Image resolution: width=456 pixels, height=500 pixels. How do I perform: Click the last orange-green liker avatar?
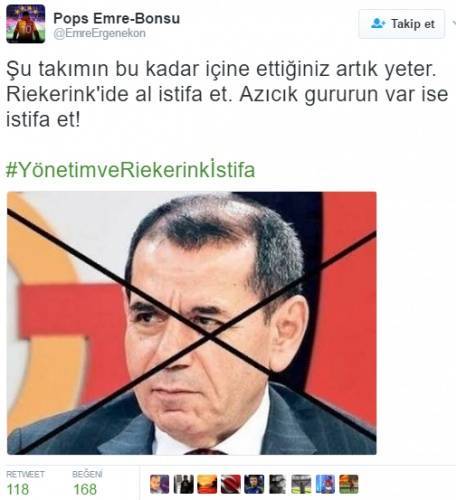[x=349, y=484]
